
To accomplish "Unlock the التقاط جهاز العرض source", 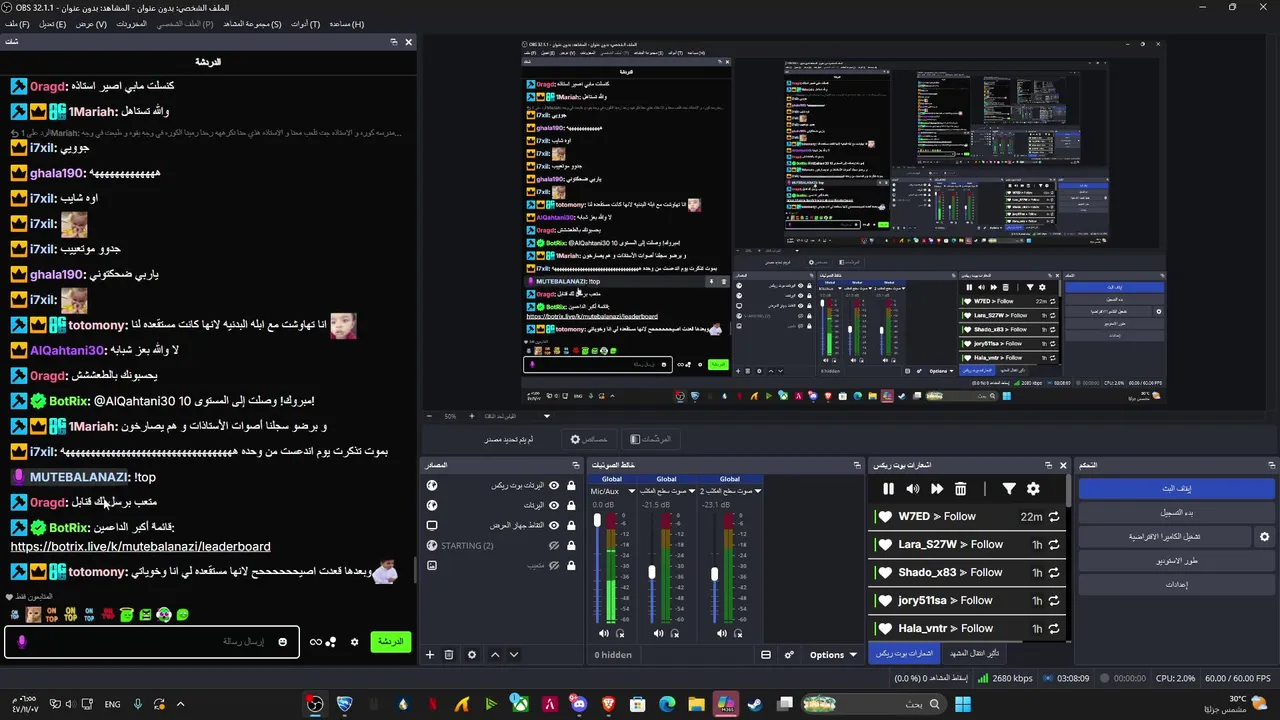I will pyautogui.click(x=571, y=525).
